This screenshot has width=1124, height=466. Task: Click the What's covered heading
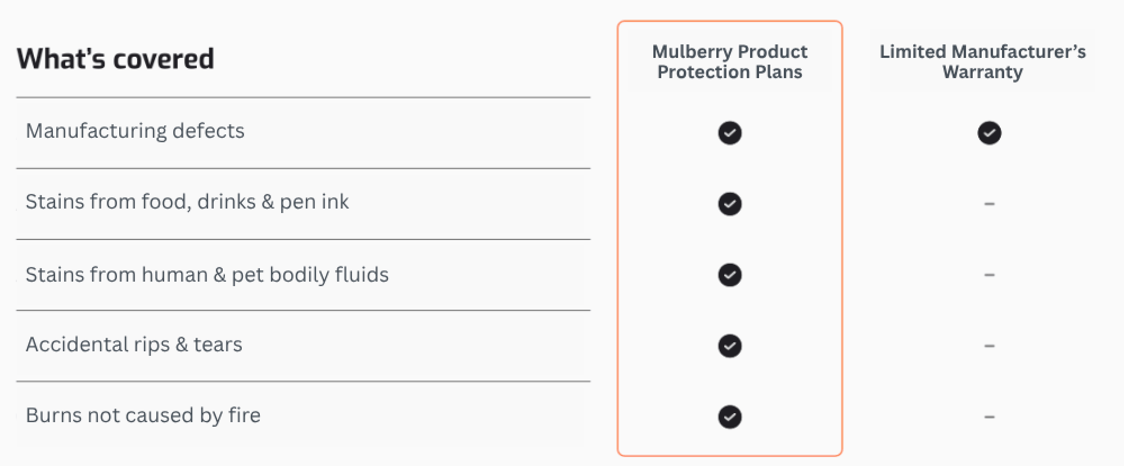pos(115,59)
